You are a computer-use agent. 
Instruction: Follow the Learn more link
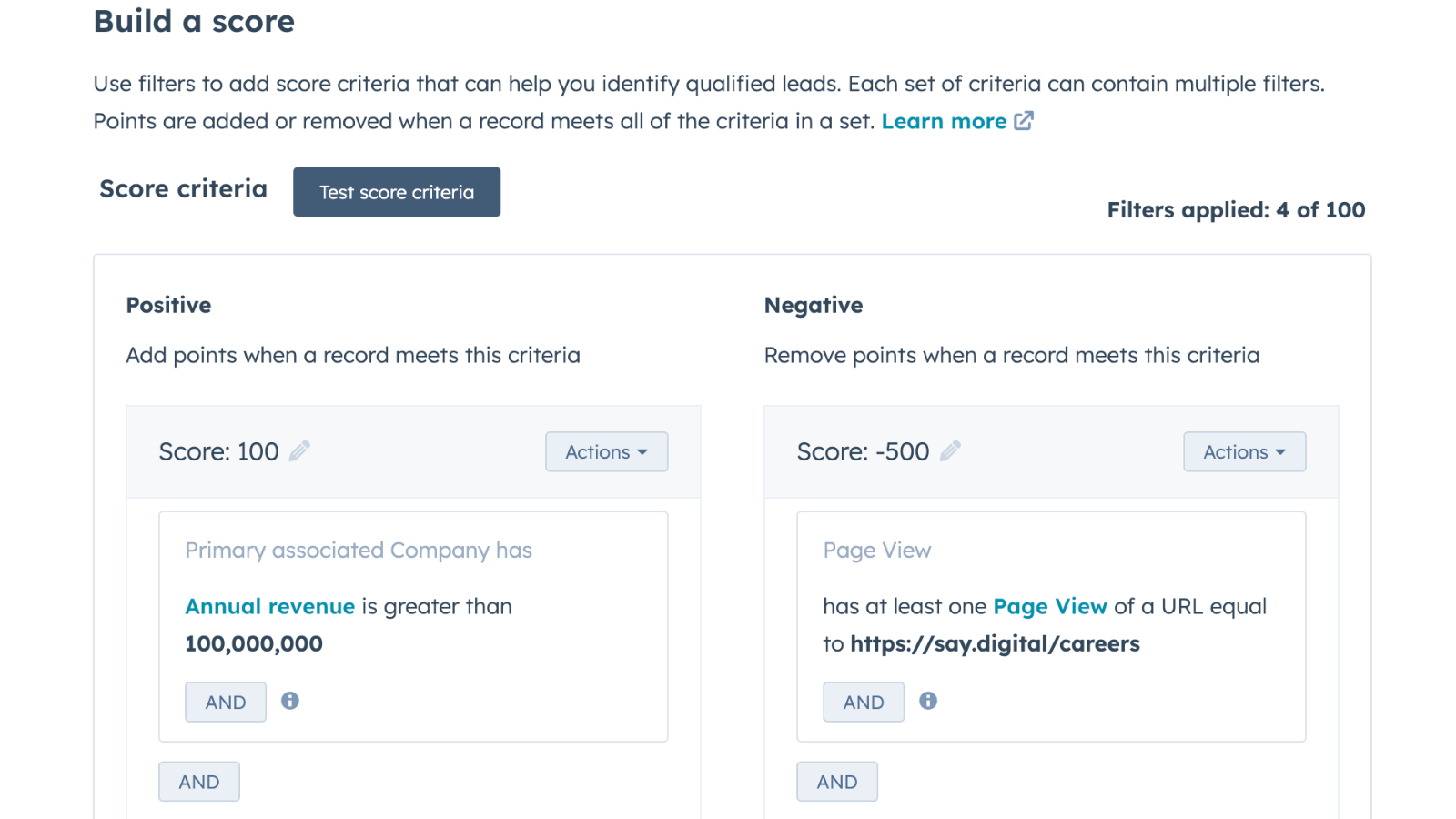(944, 121)
